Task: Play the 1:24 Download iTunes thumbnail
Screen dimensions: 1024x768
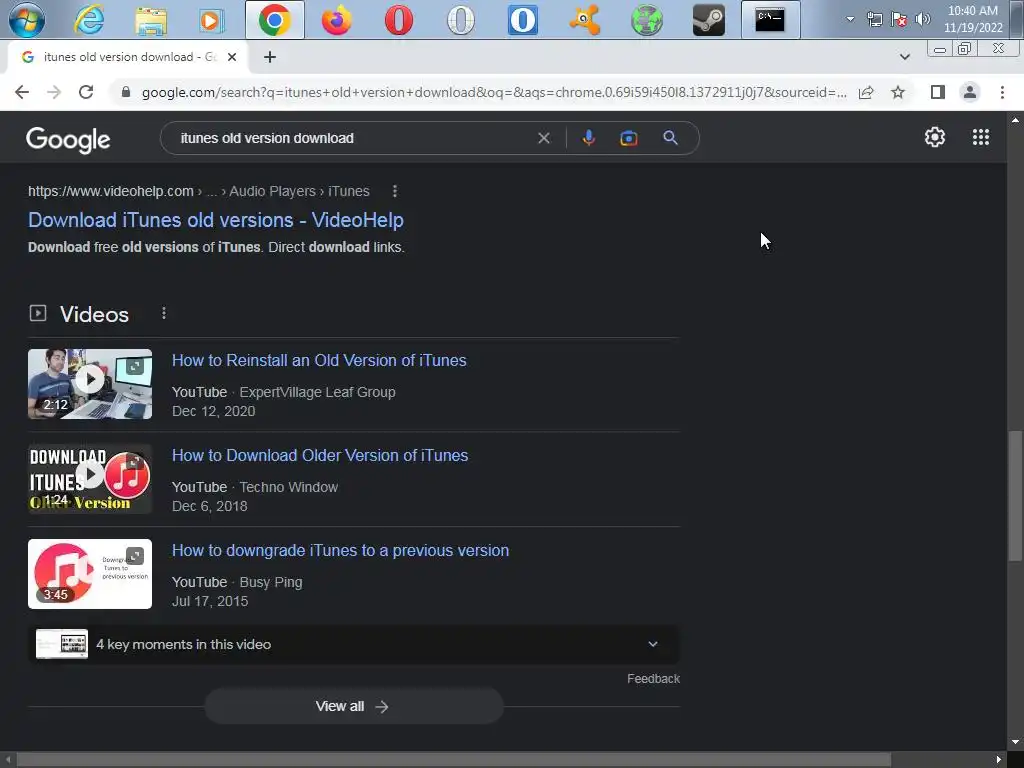Action: click(x=90, y=479)
